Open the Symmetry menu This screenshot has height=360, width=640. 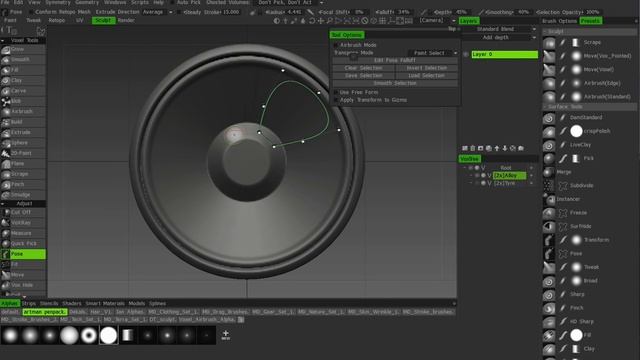(x=58, y=2)
